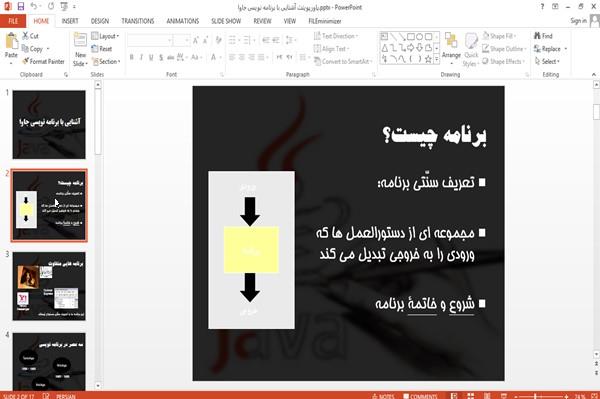Toggle Bold formatting
The height and width of the screenshot is (399, 600).
(x=132, y=57)
